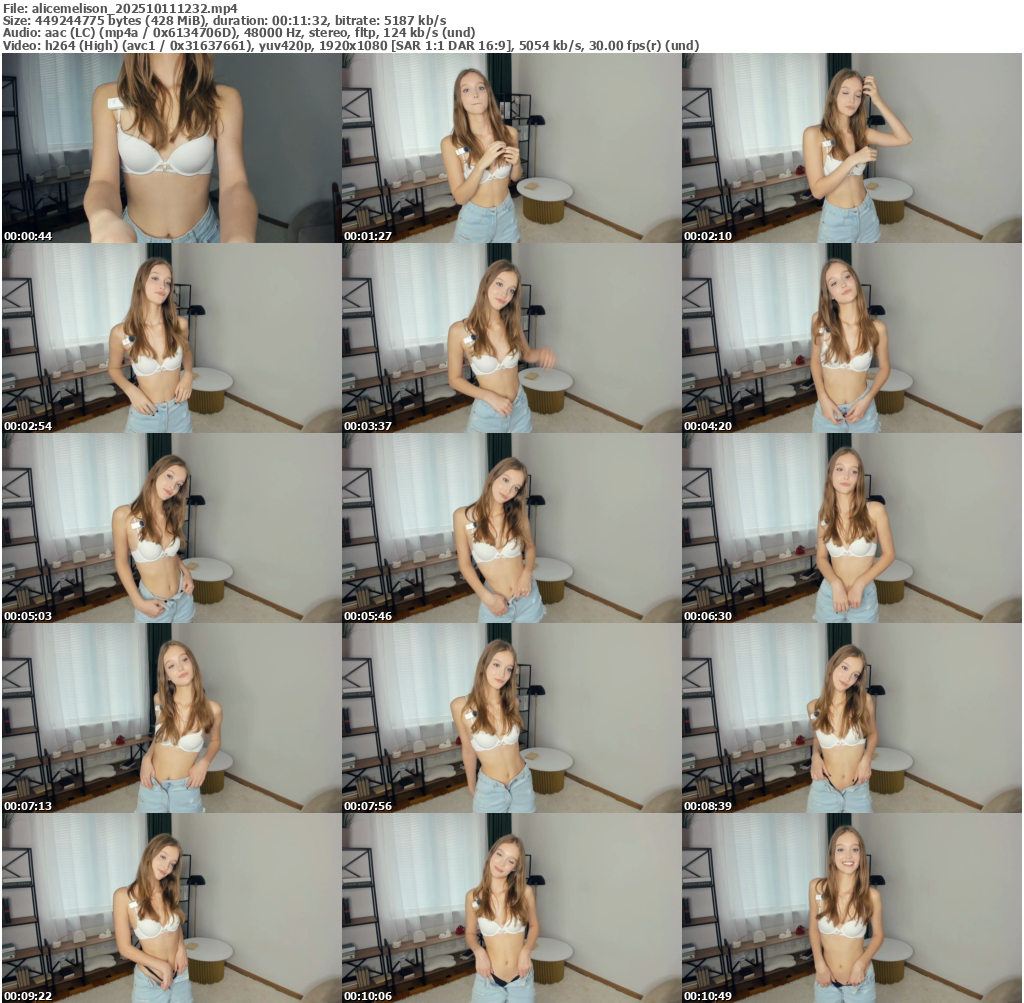Click the frame timestamped 00:07:56
Viewport: 1024px width, 1003px height.
(511, 718)
